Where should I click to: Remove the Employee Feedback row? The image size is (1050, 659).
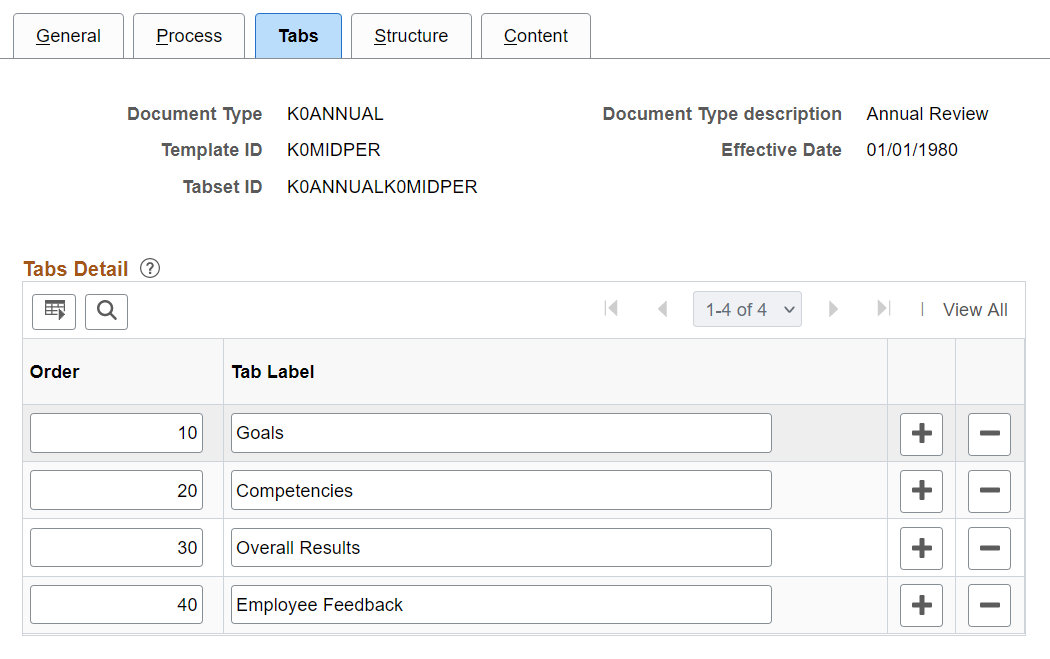(989, 605)
